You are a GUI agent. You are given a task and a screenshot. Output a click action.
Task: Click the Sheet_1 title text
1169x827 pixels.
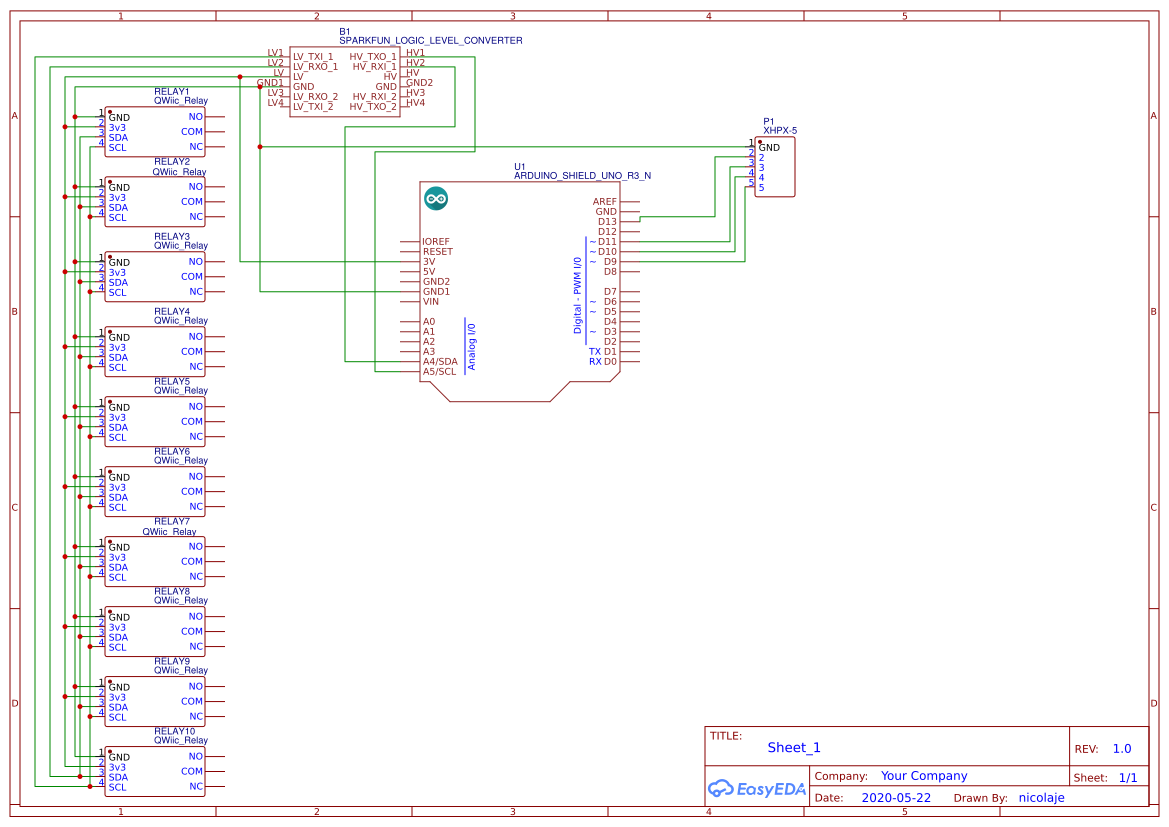(792, 747)
